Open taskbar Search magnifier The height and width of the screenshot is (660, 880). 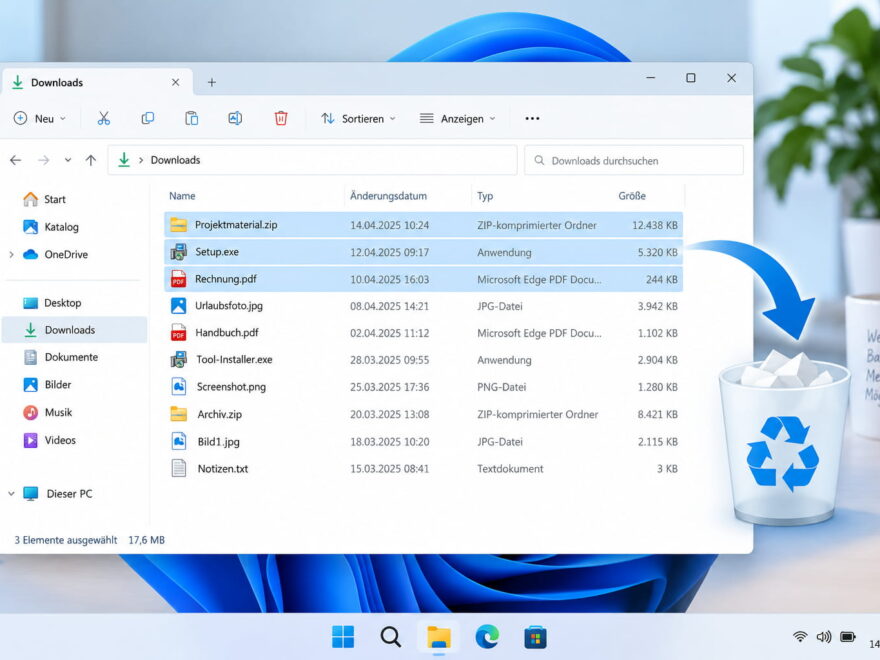[390, 636]
